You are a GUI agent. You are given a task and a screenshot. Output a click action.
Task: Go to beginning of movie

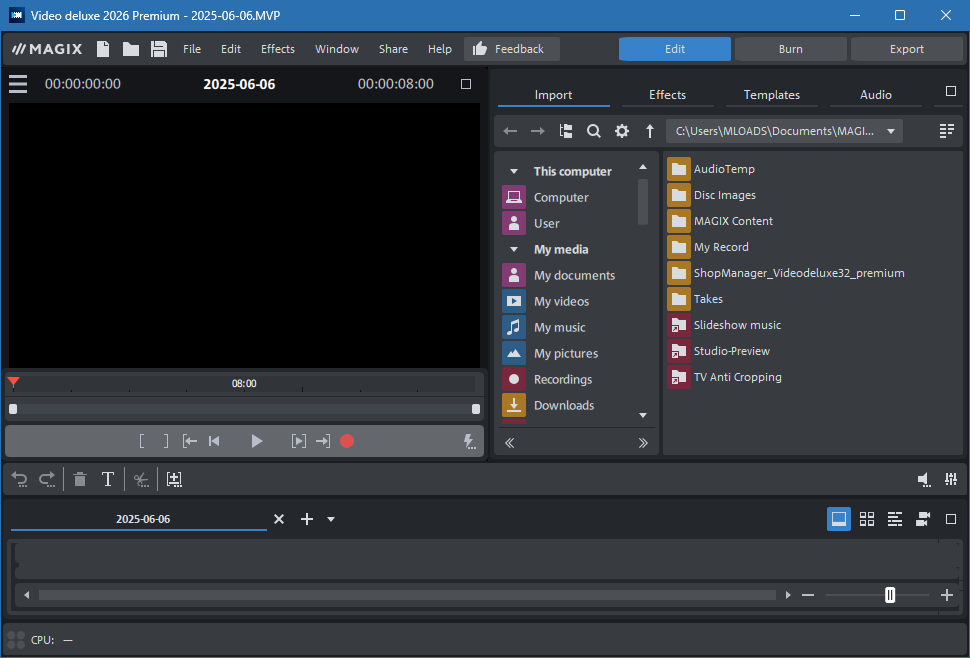(x=214, y=441)
